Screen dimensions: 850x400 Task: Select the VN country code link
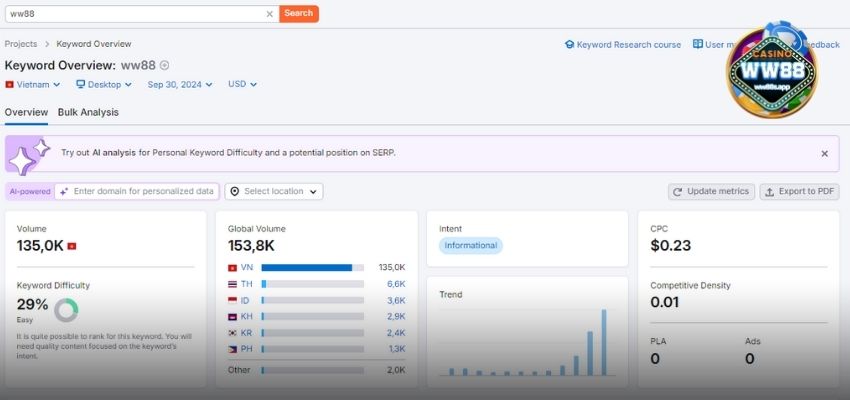247,268
